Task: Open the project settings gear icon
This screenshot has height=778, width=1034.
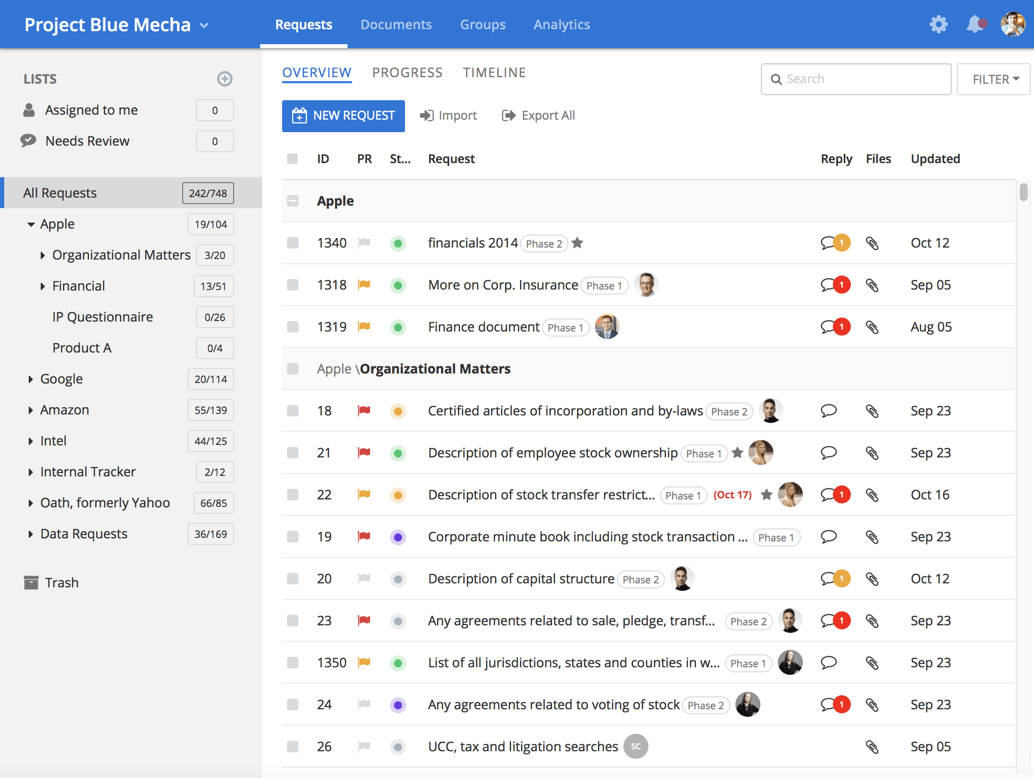Action: 938,24
